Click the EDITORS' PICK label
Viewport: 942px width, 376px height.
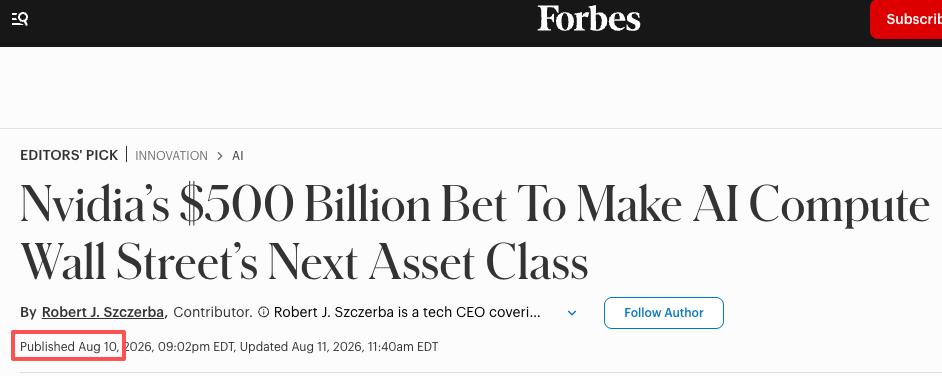69,155
